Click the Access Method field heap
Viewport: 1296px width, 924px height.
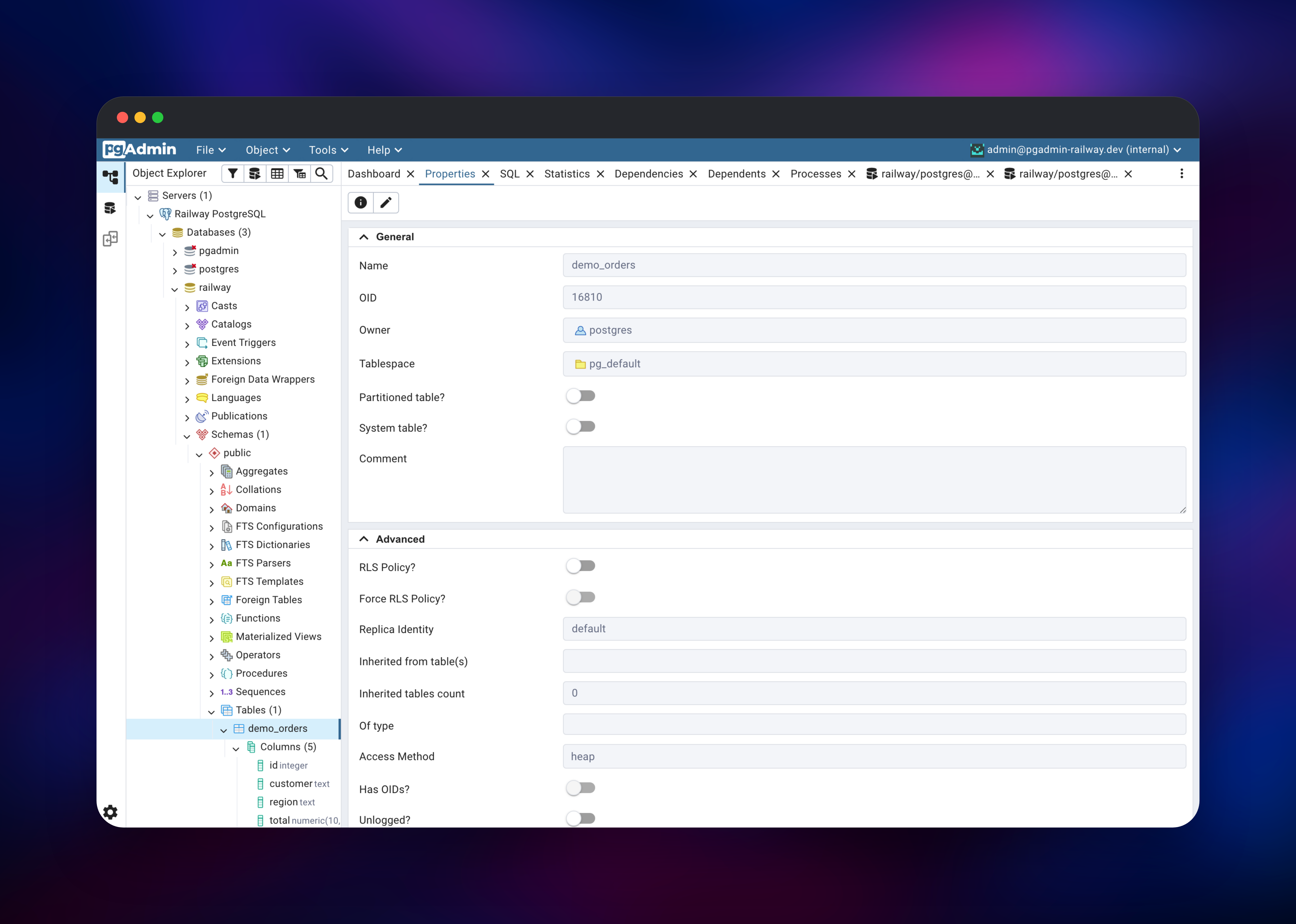(874, 756)
